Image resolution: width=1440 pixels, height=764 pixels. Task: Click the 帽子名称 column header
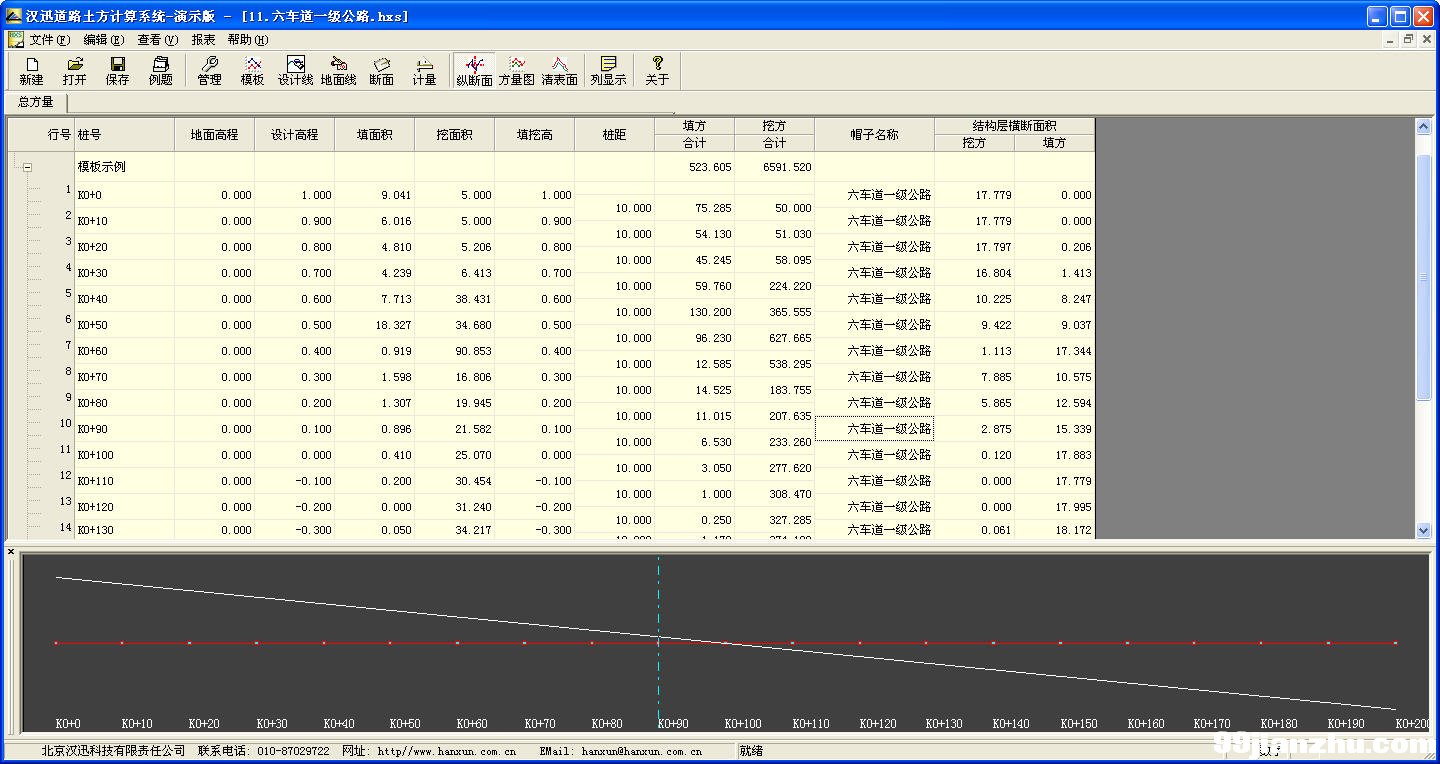875,135
